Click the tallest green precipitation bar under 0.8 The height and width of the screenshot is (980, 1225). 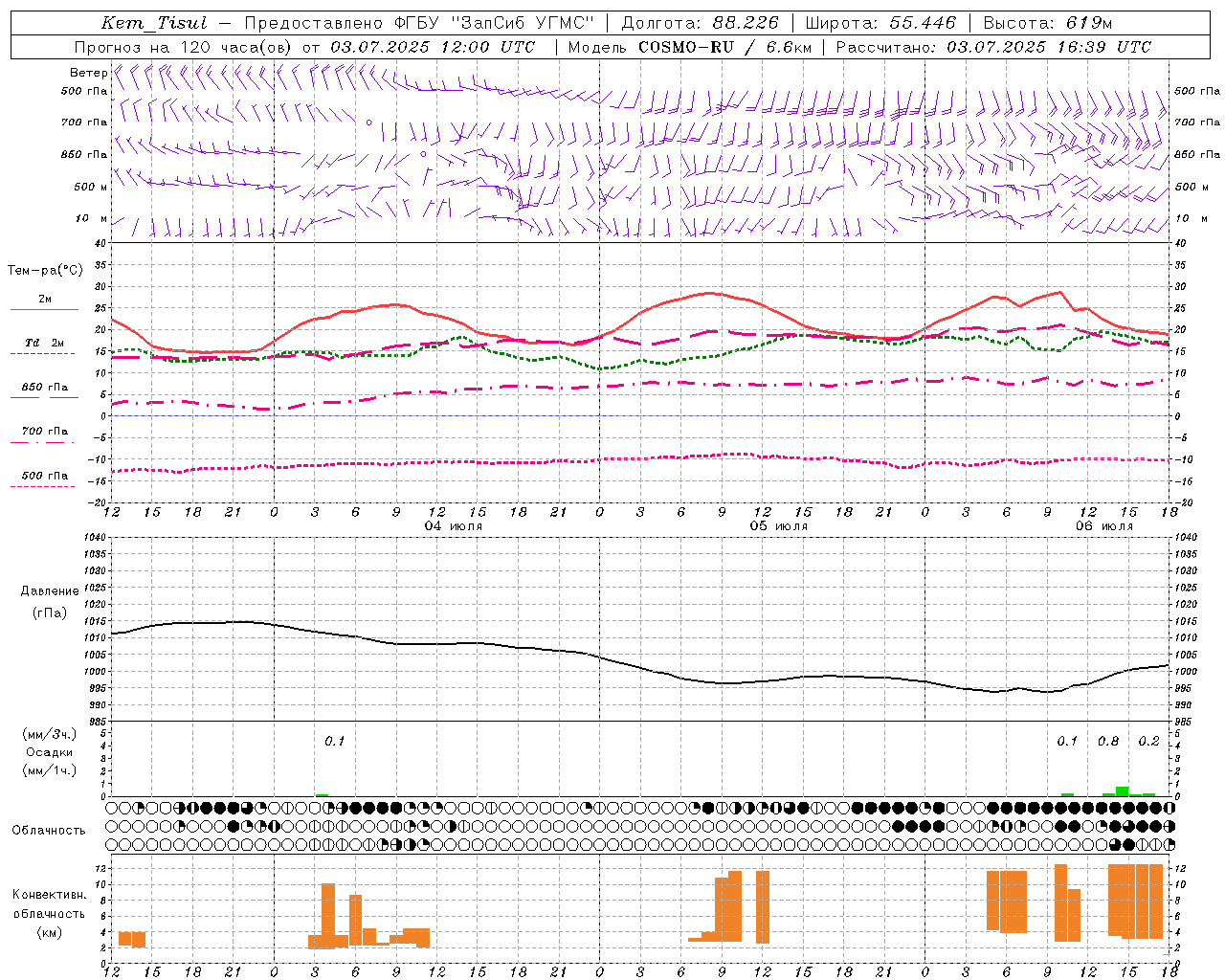tap(1122, 791)
